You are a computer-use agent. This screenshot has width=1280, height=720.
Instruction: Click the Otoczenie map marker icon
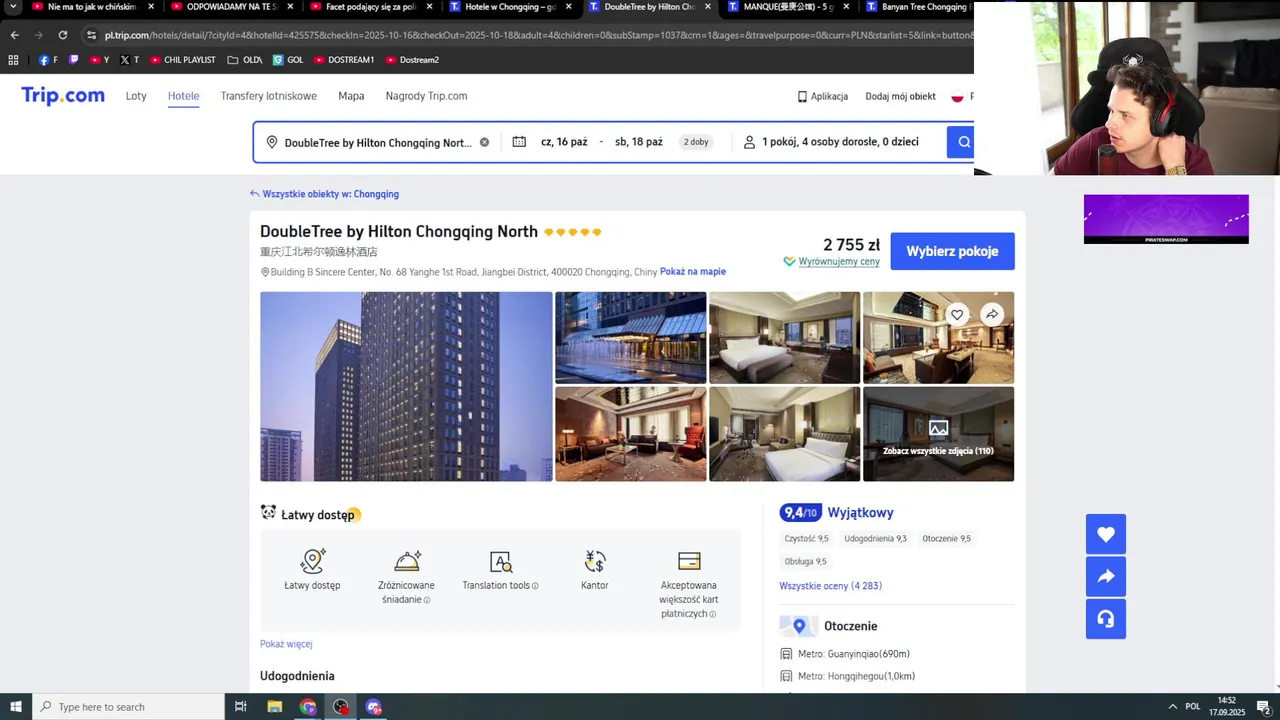798,626
